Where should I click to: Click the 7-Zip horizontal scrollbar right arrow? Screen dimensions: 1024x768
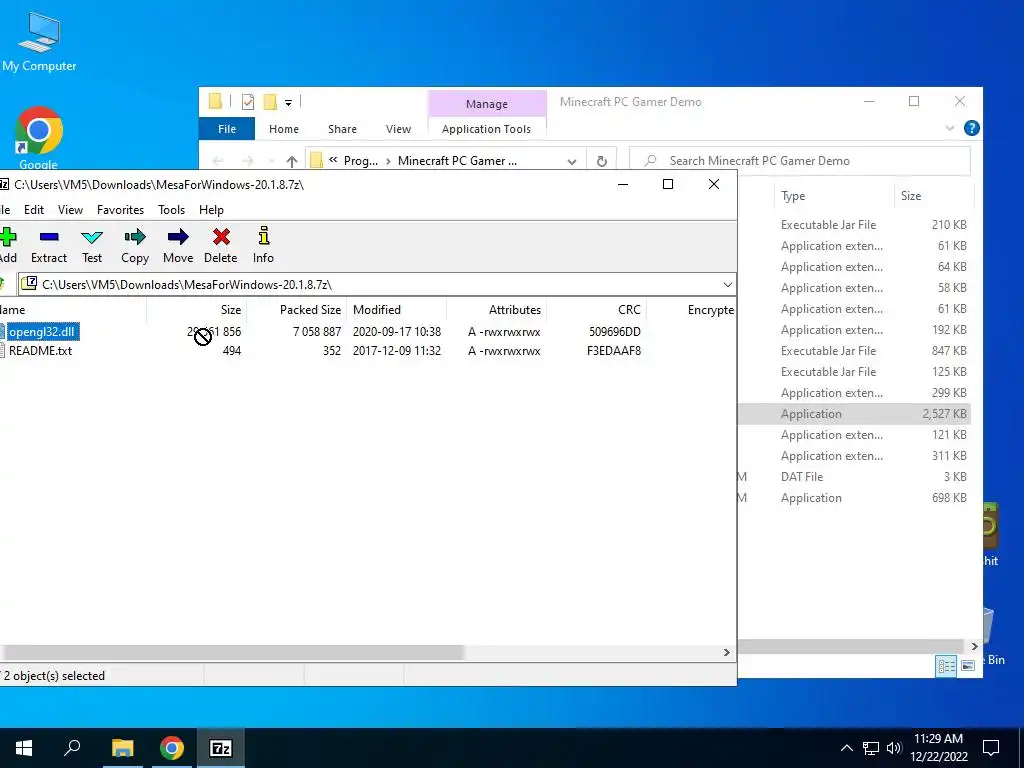coord(726,652)
